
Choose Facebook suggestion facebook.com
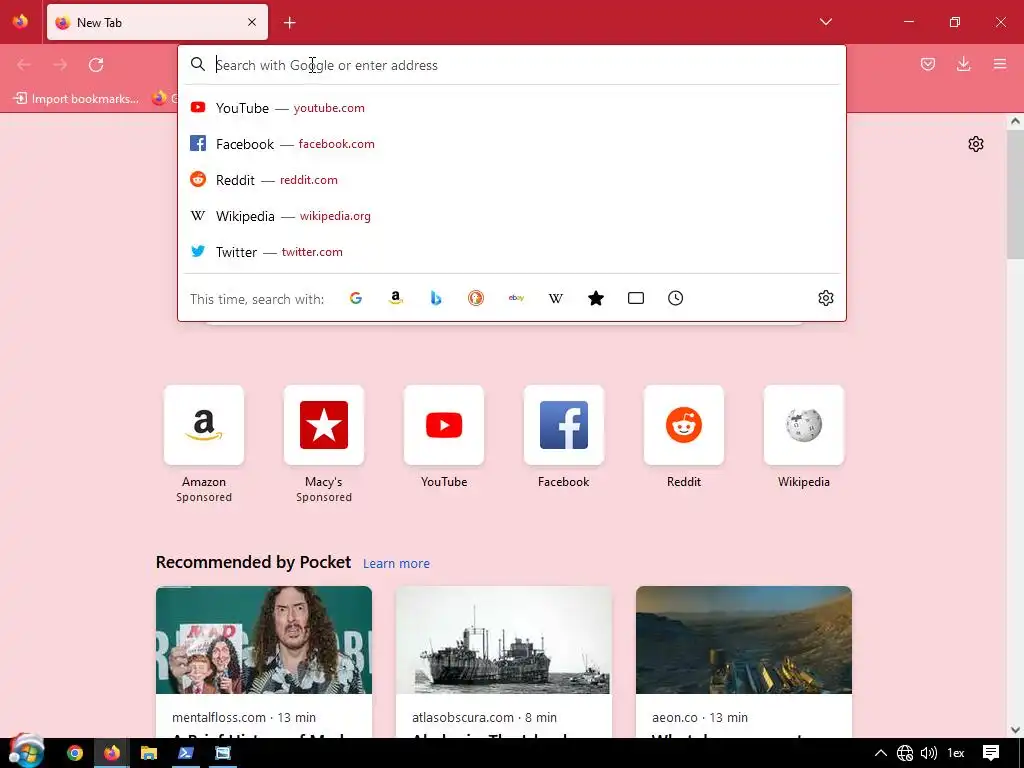point(512,144)
